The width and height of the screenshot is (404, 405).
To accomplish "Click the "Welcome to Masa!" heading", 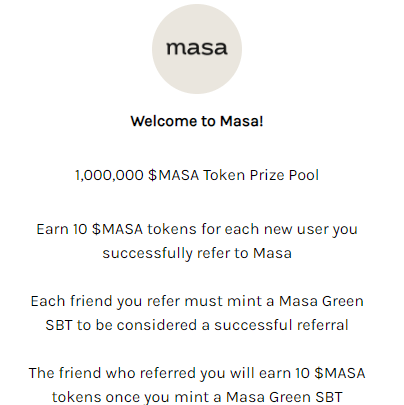I will 197,121.
